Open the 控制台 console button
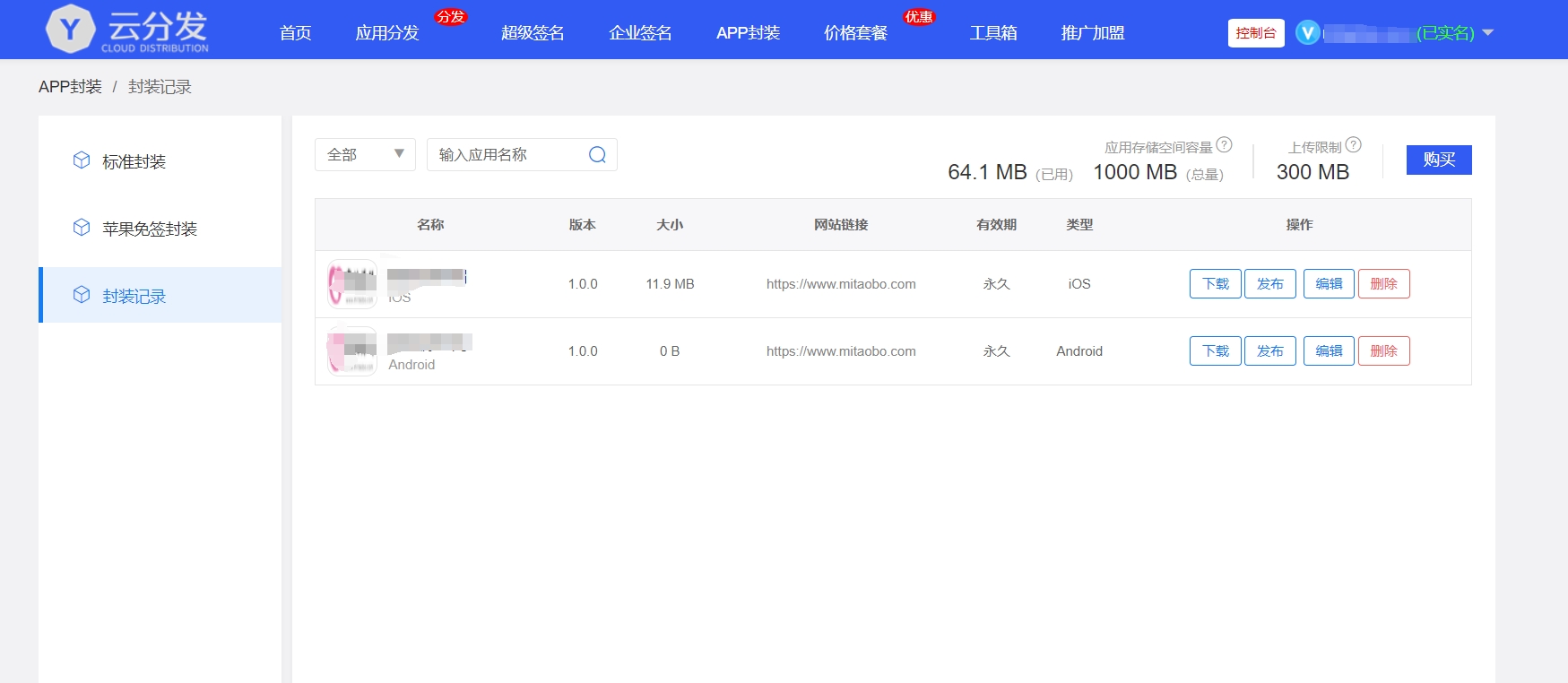1568x683 pixels. 1255,33
